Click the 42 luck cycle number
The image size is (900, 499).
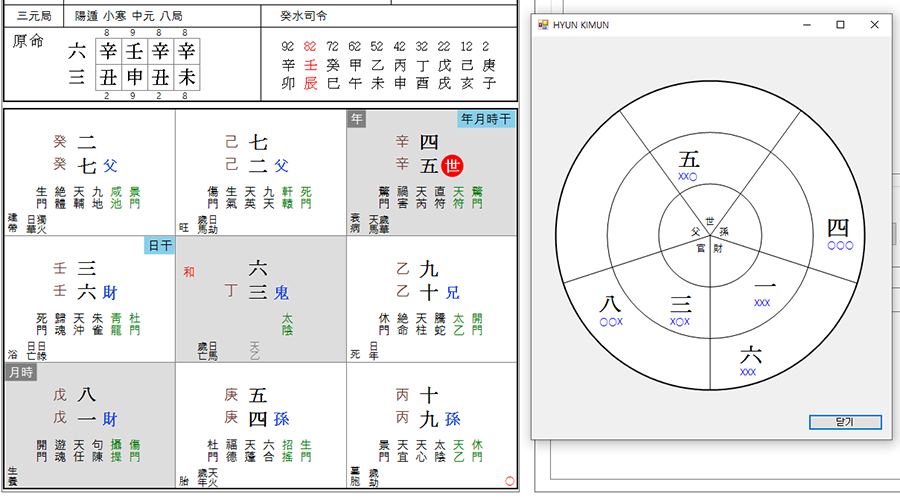(399, 47)
